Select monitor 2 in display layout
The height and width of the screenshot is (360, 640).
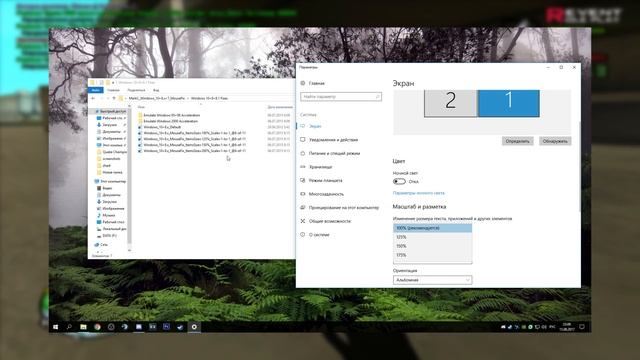pos(451,103)
